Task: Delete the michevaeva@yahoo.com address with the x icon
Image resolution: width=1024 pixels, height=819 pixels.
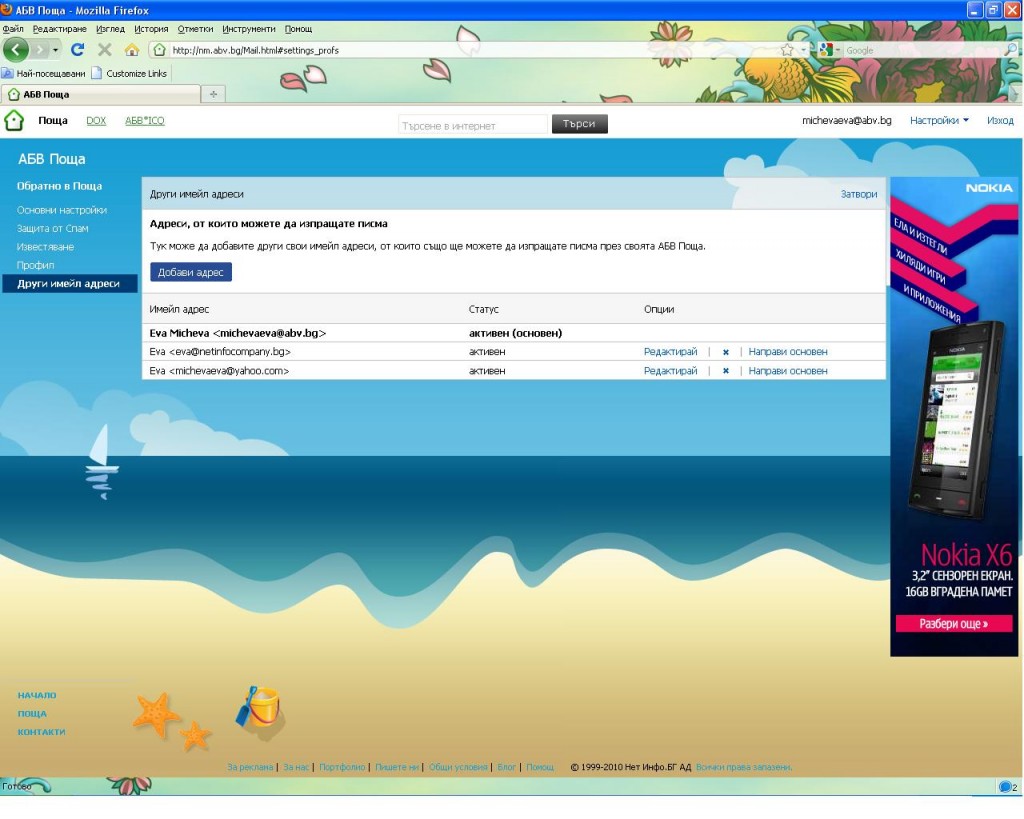Action: (726, 371)
